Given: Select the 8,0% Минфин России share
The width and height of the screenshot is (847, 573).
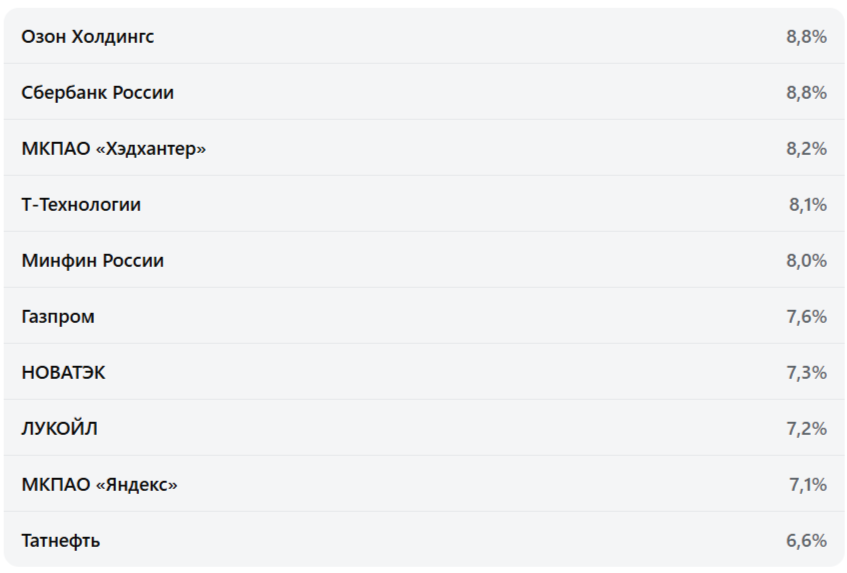Looking at the screenshot, I should [806, 261].
